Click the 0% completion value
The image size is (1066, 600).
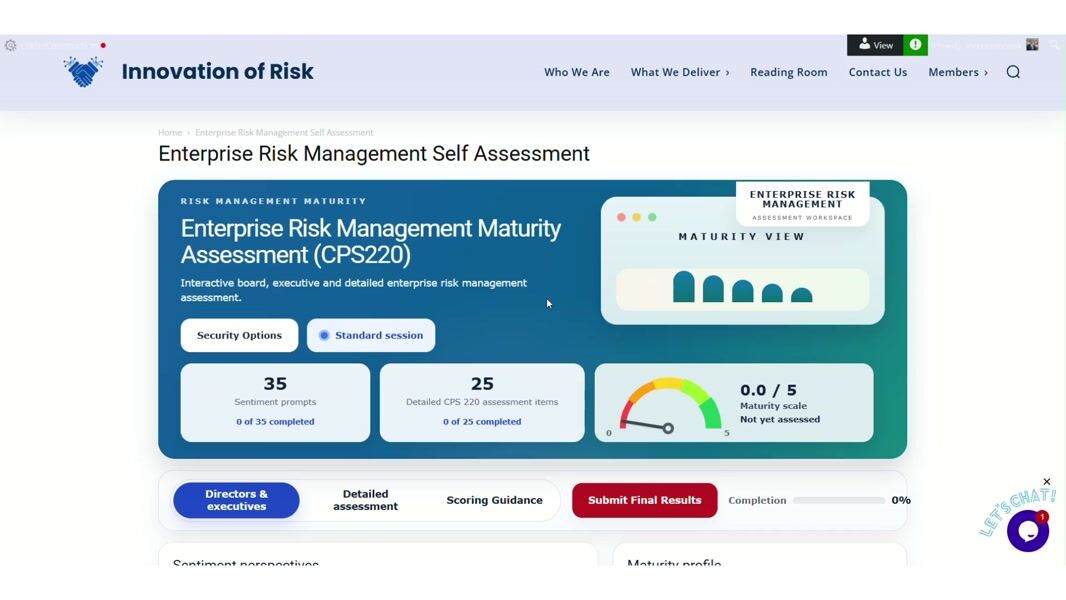coord(901,500)
